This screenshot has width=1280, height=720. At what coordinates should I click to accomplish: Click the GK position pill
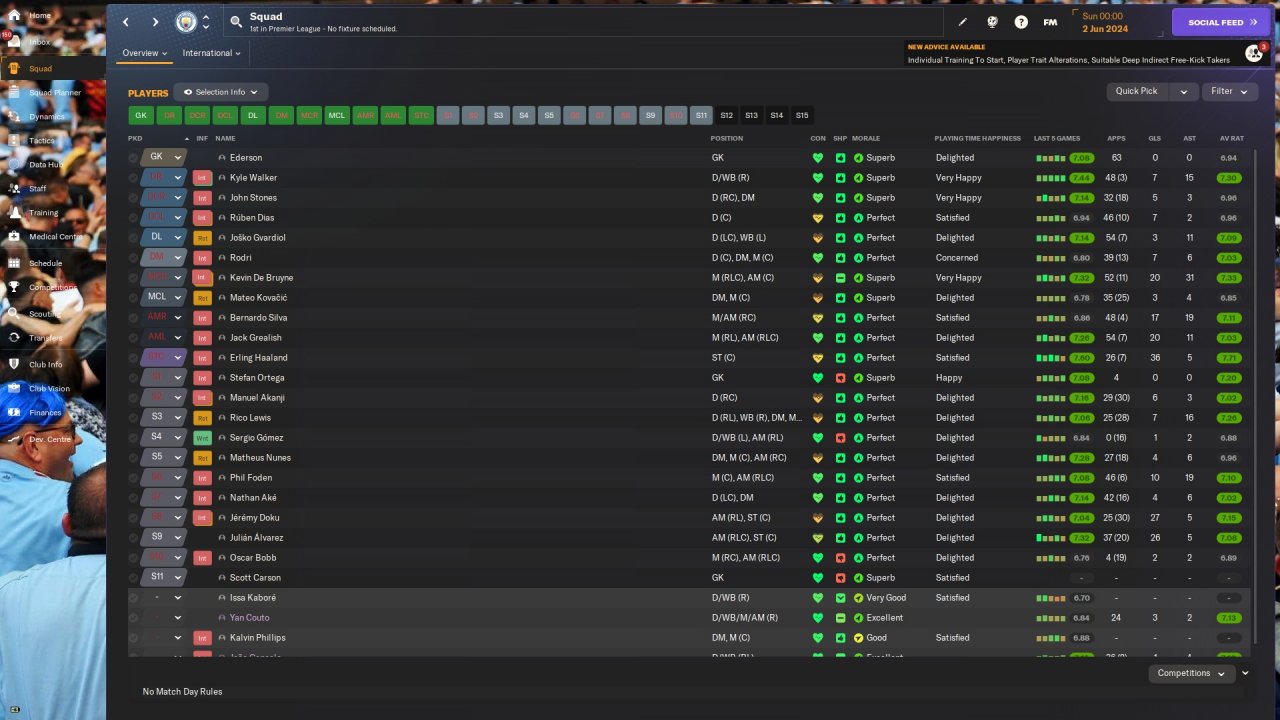(x=141, y=115)
